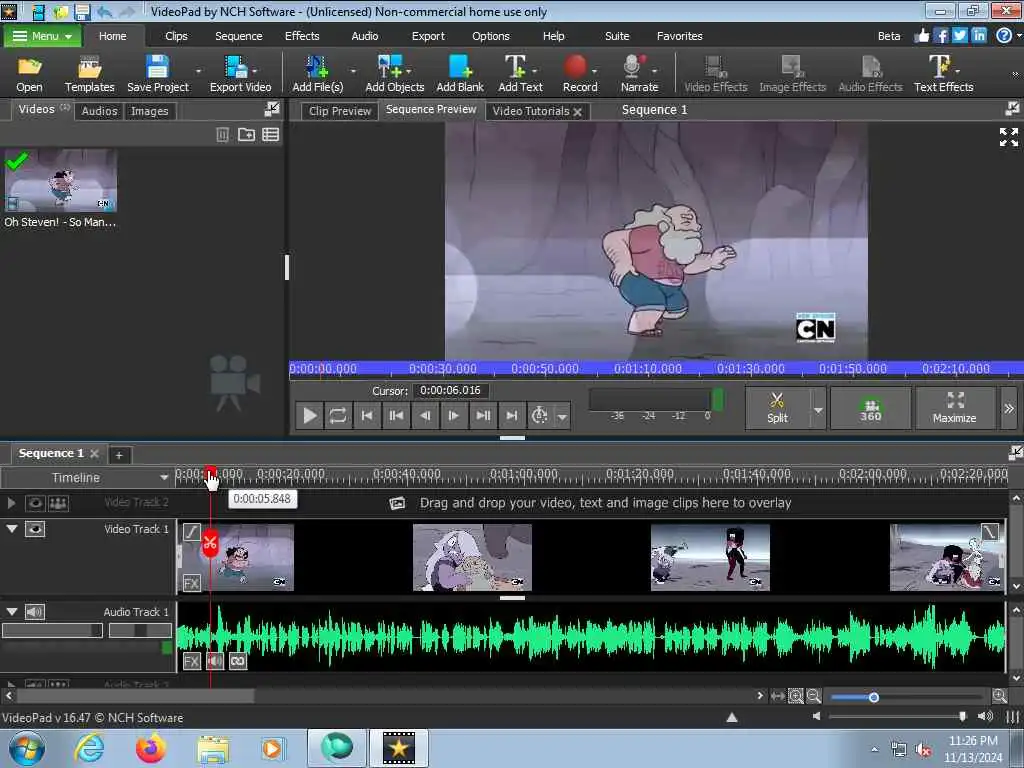Click the Facebook share icon
Screen dimensions: 1024x768
click(x=941, y=36)
